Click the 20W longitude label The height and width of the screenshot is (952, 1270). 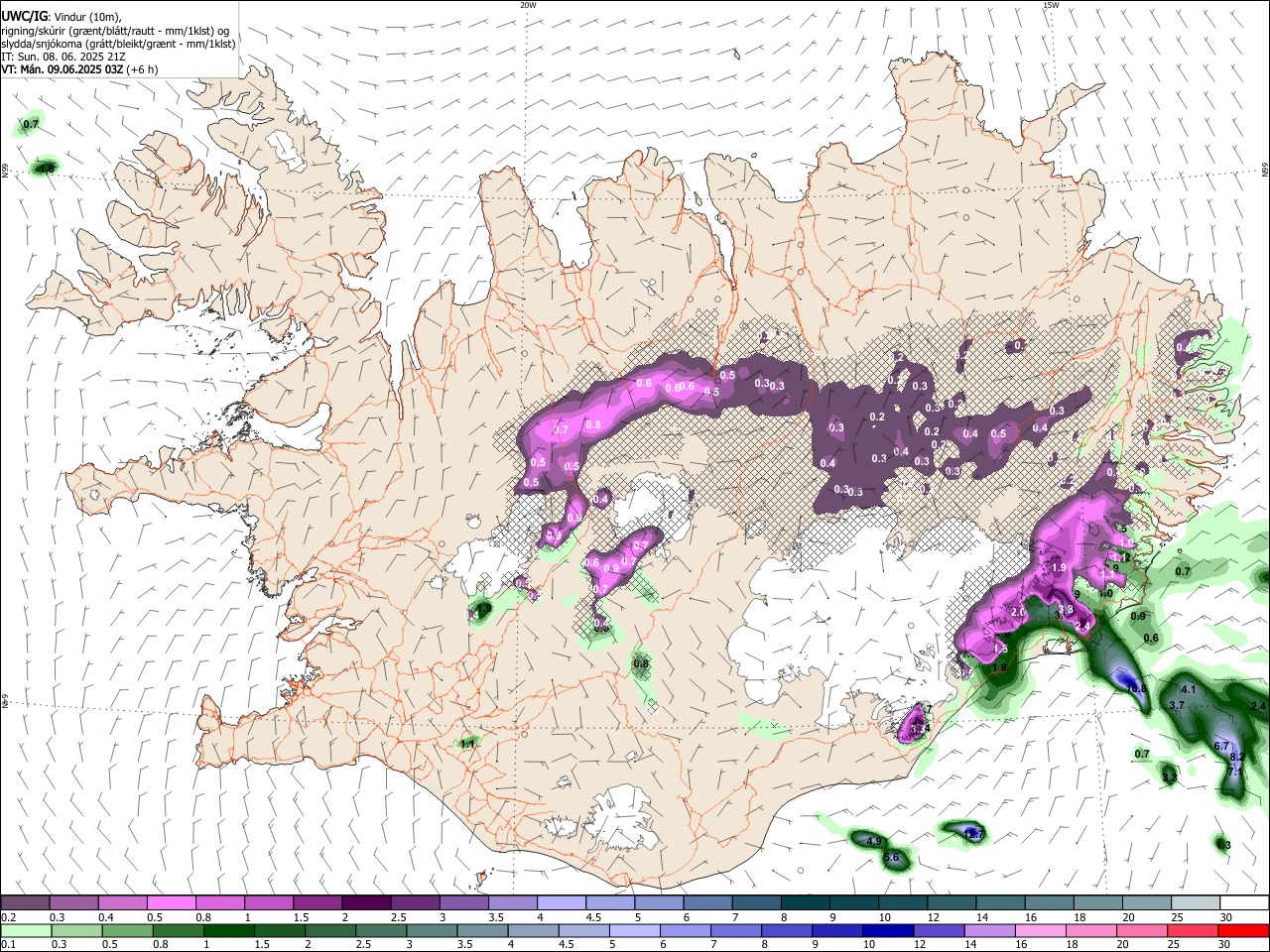tap(528, 5)
